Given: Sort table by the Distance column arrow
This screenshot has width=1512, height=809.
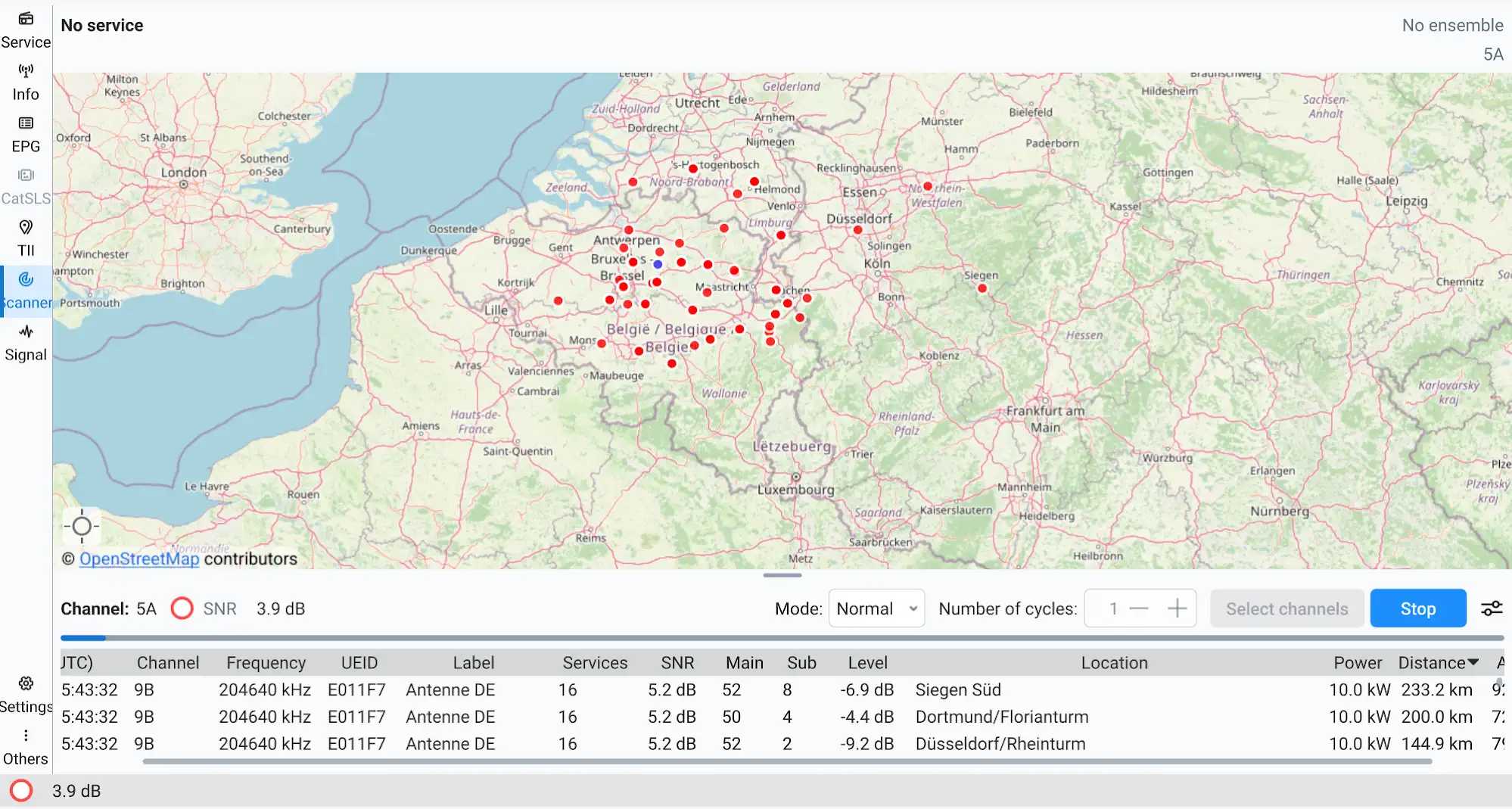Looking at the screenshot, I should (x=1473, y=662).
